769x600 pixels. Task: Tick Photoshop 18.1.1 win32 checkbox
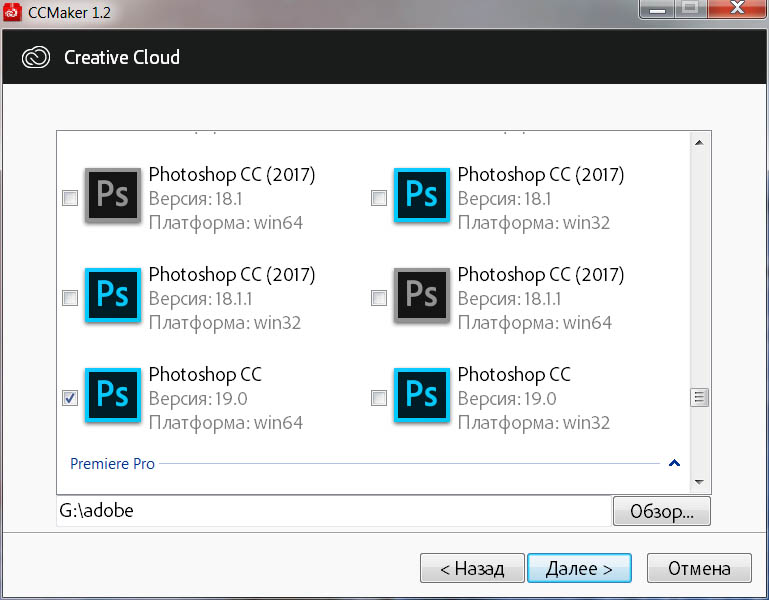pyautogui.click(x=70, y=298)
